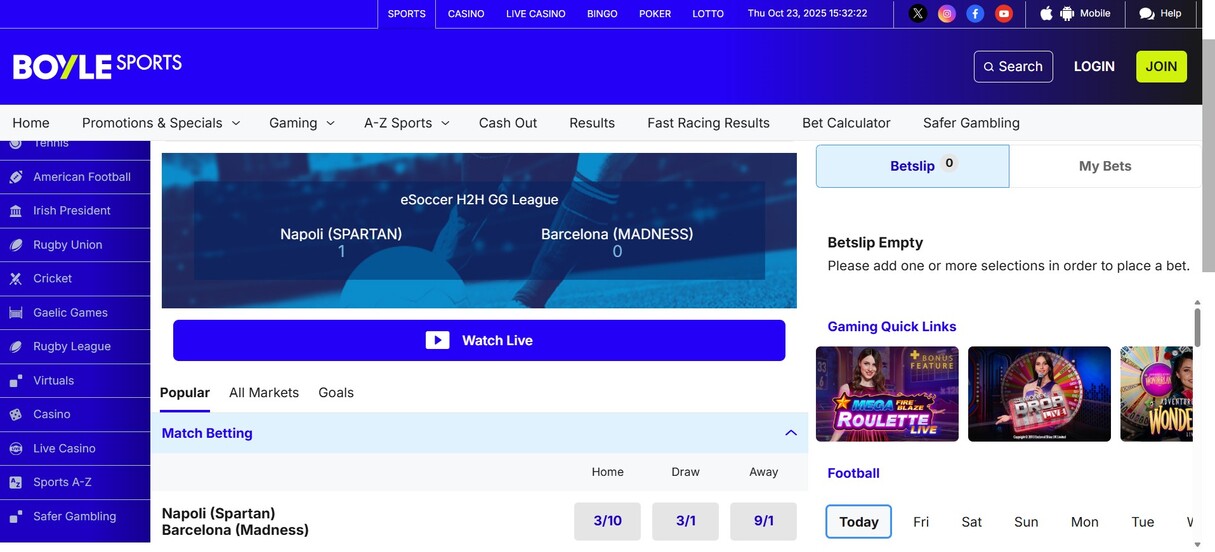Click the Apple mobile app icon

coord(1046,13)
